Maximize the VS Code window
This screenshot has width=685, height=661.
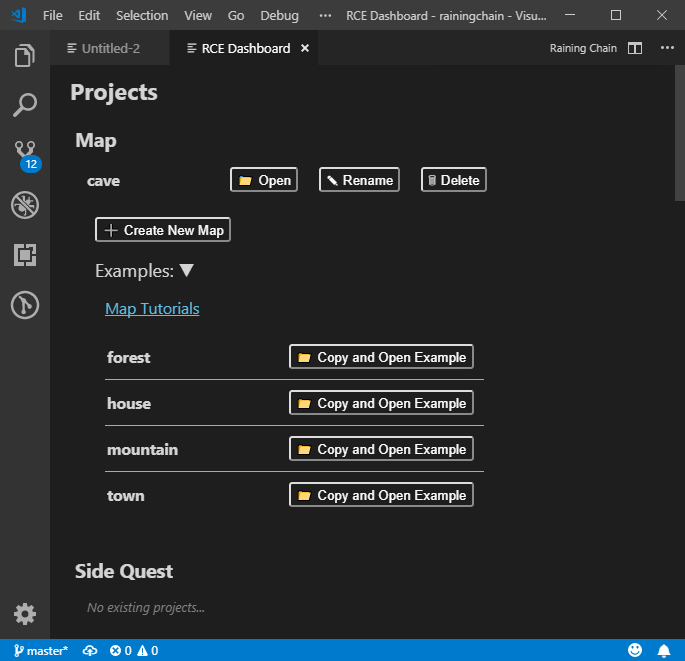pos(616,15)
